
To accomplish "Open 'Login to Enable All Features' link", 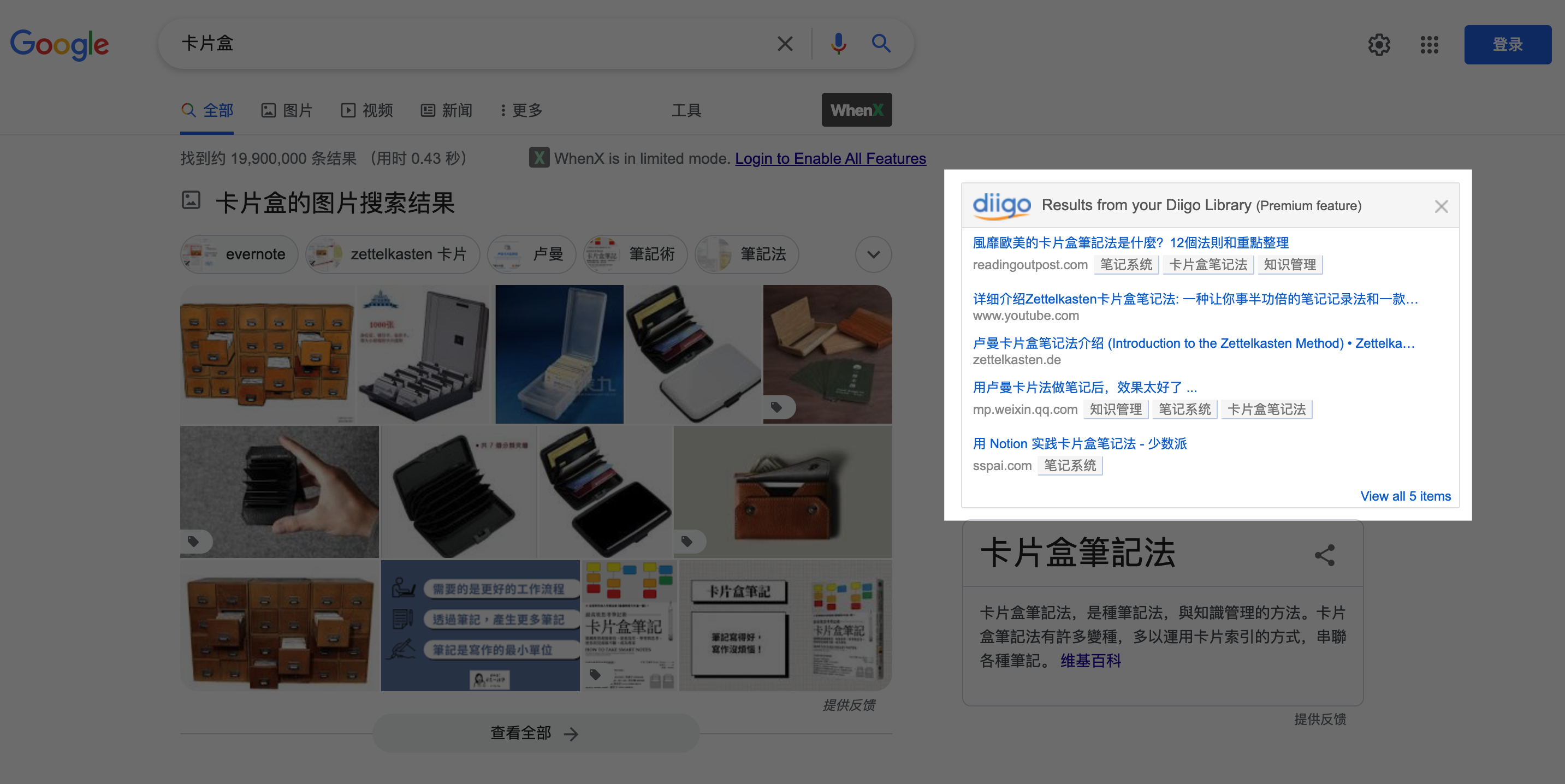I will (830, 158).
